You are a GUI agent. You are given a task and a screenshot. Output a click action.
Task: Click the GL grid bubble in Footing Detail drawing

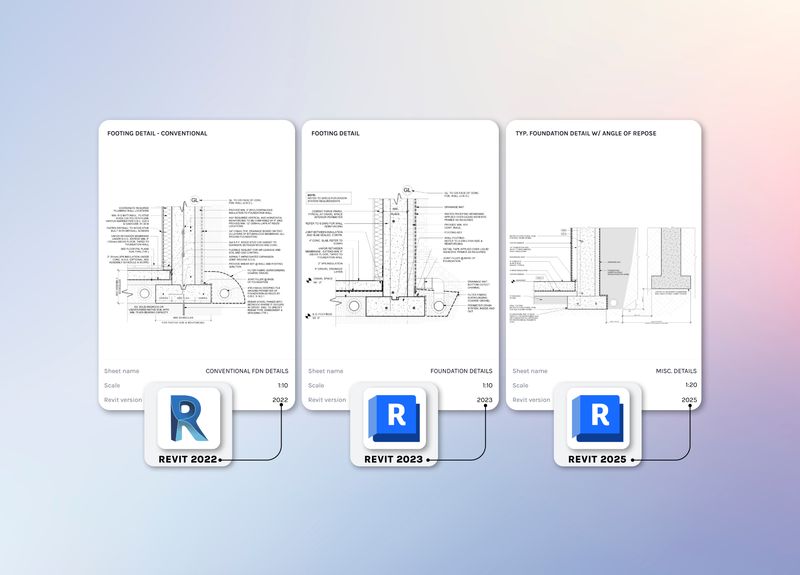pyautogui.click(x=407, y=190)
